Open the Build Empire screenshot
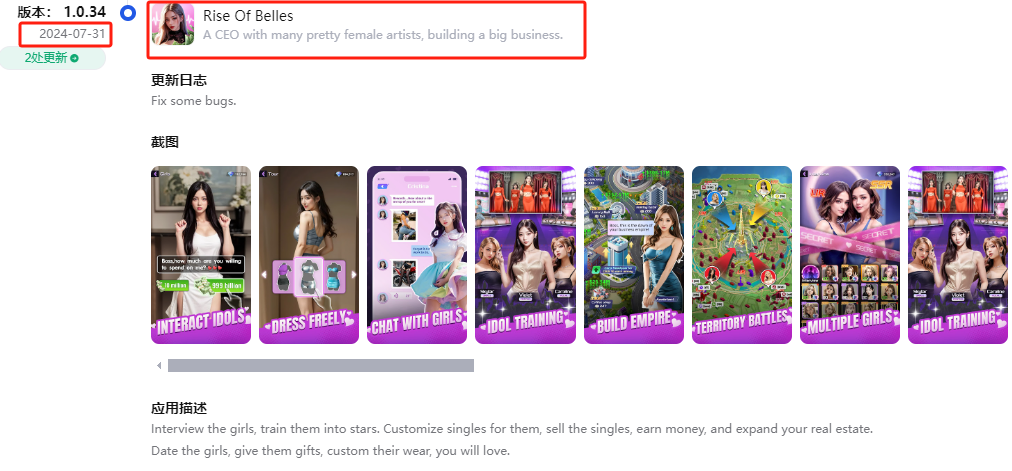 (x=634, y=255)
